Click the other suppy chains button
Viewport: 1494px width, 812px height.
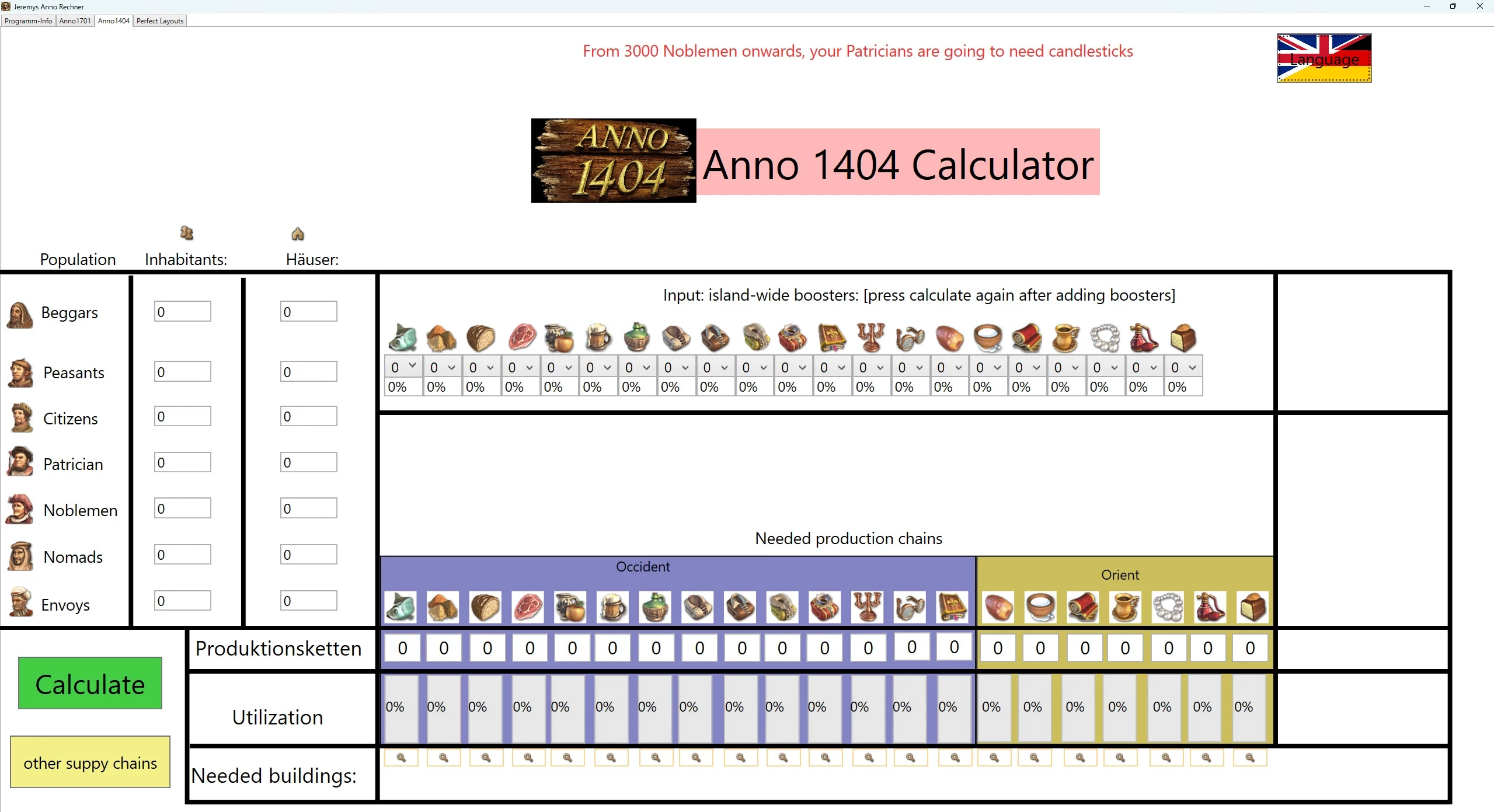[x=90, y=762]
